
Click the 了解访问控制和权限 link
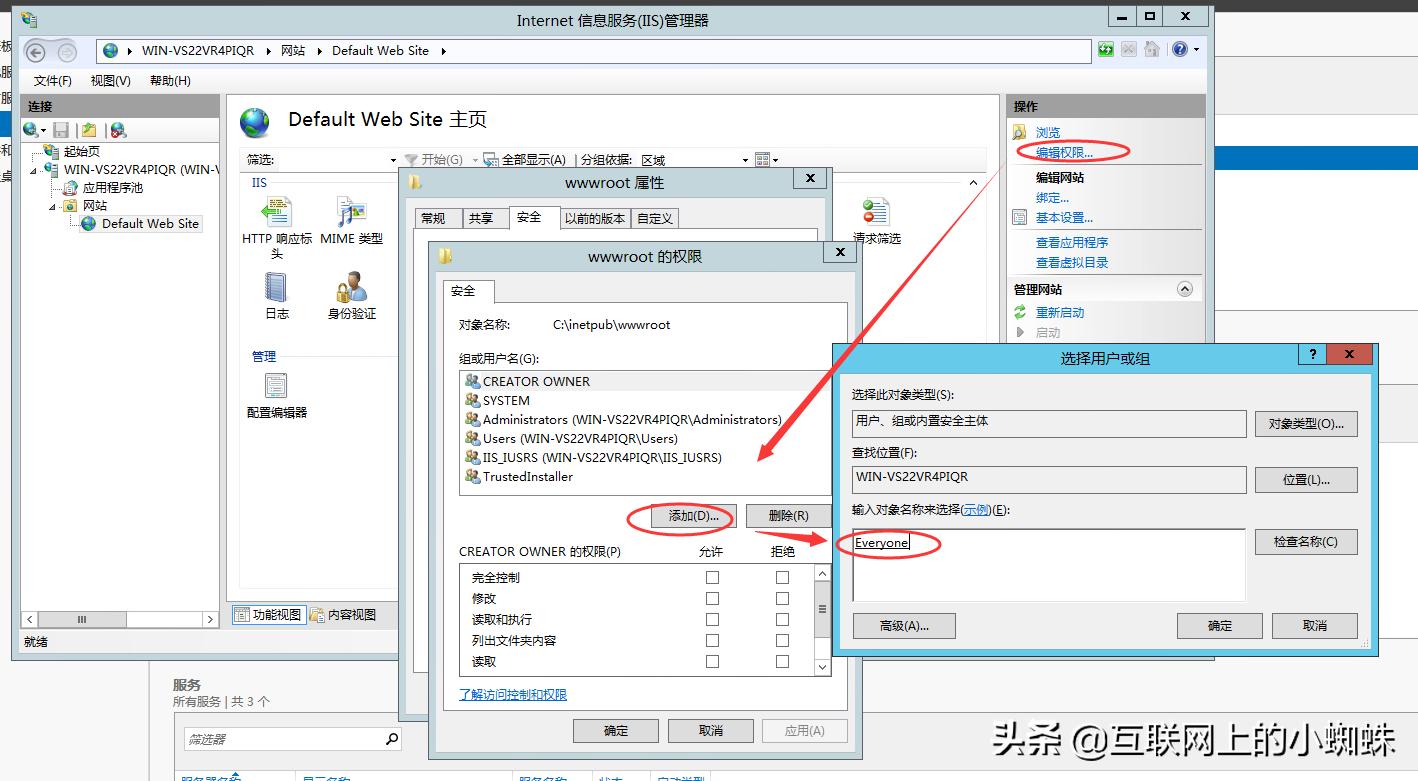(x=512, y=695)
